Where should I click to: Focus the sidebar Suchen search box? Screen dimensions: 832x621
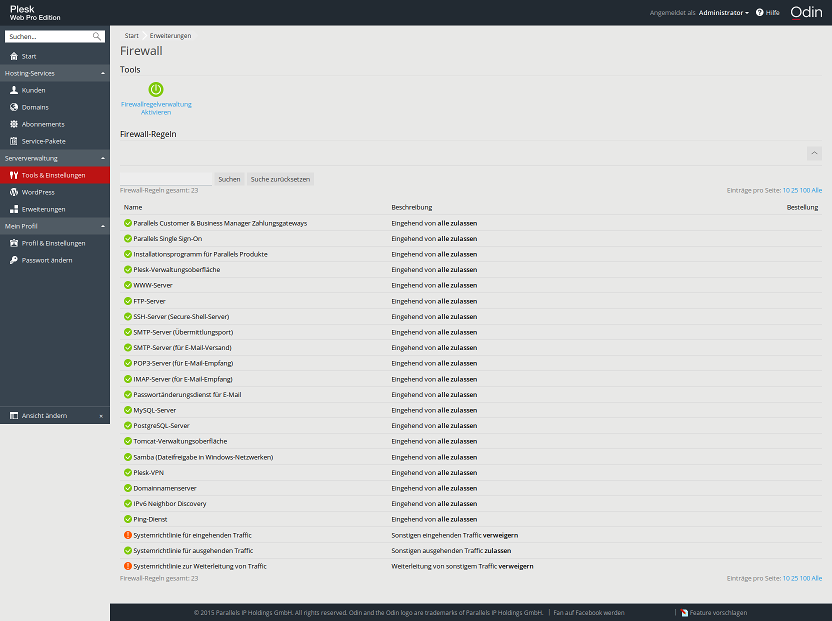(x=49, y=36)
